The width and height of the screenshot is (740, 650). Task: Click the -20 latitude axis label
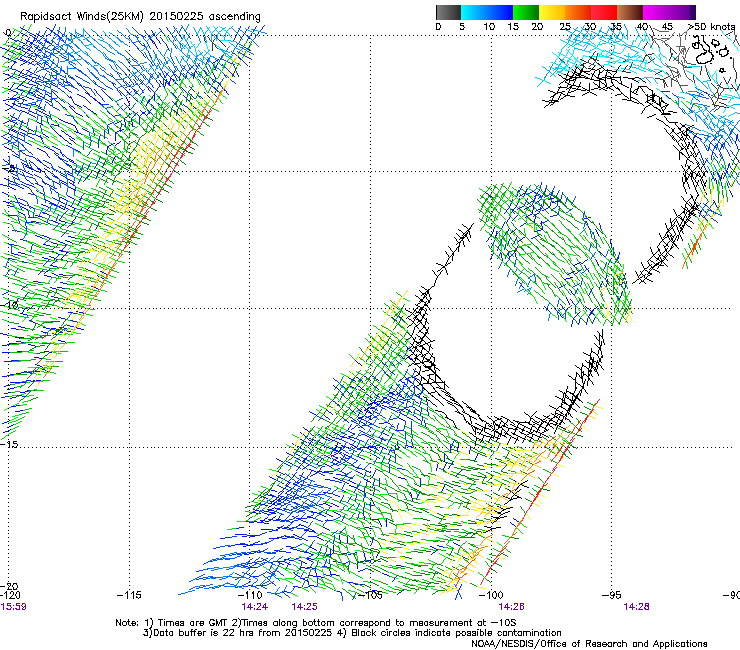(x=10, y=587)
